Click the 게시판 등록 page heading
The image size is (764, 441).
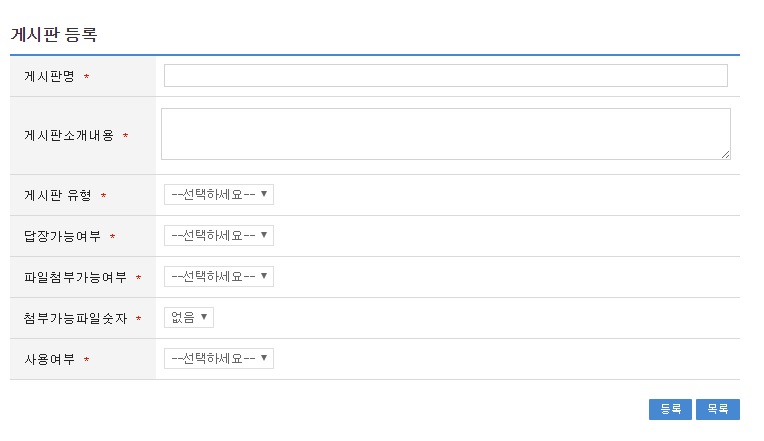point(53,34)
